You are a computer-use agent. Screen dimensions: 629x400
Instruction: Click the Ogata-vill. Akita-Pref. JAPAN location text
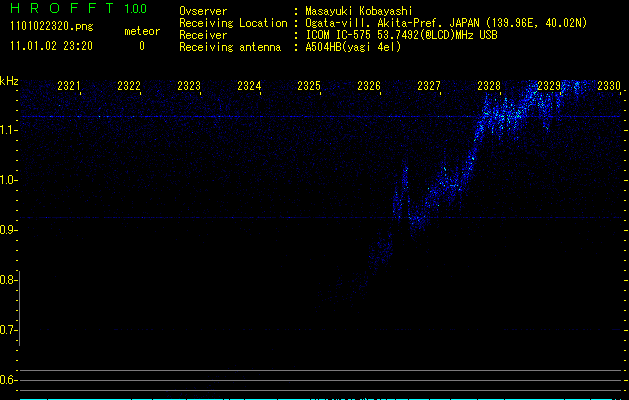tap(446, 23)
